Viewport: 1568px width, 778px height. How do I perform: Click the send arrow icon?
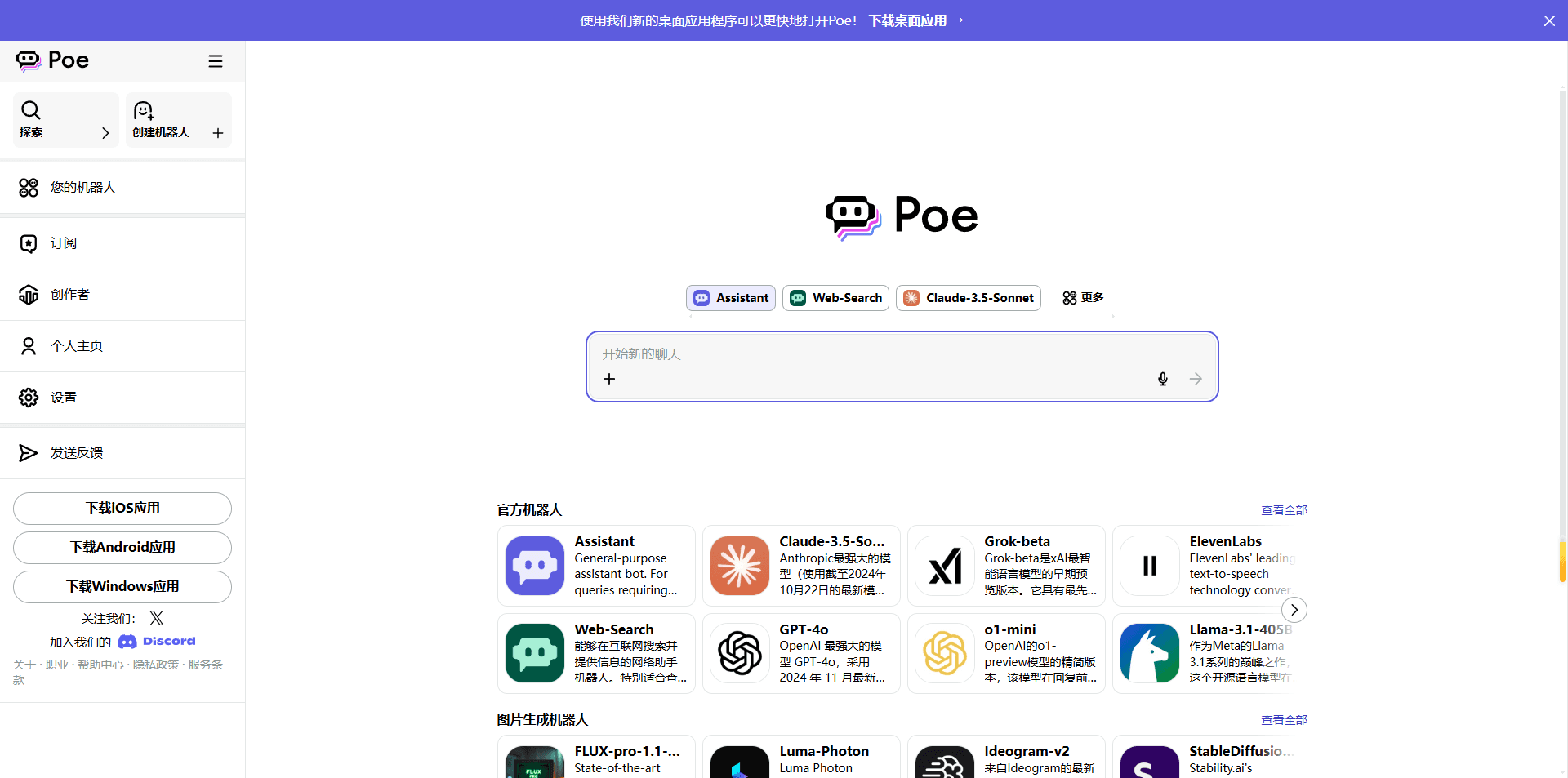click(x=1196, y=379)
